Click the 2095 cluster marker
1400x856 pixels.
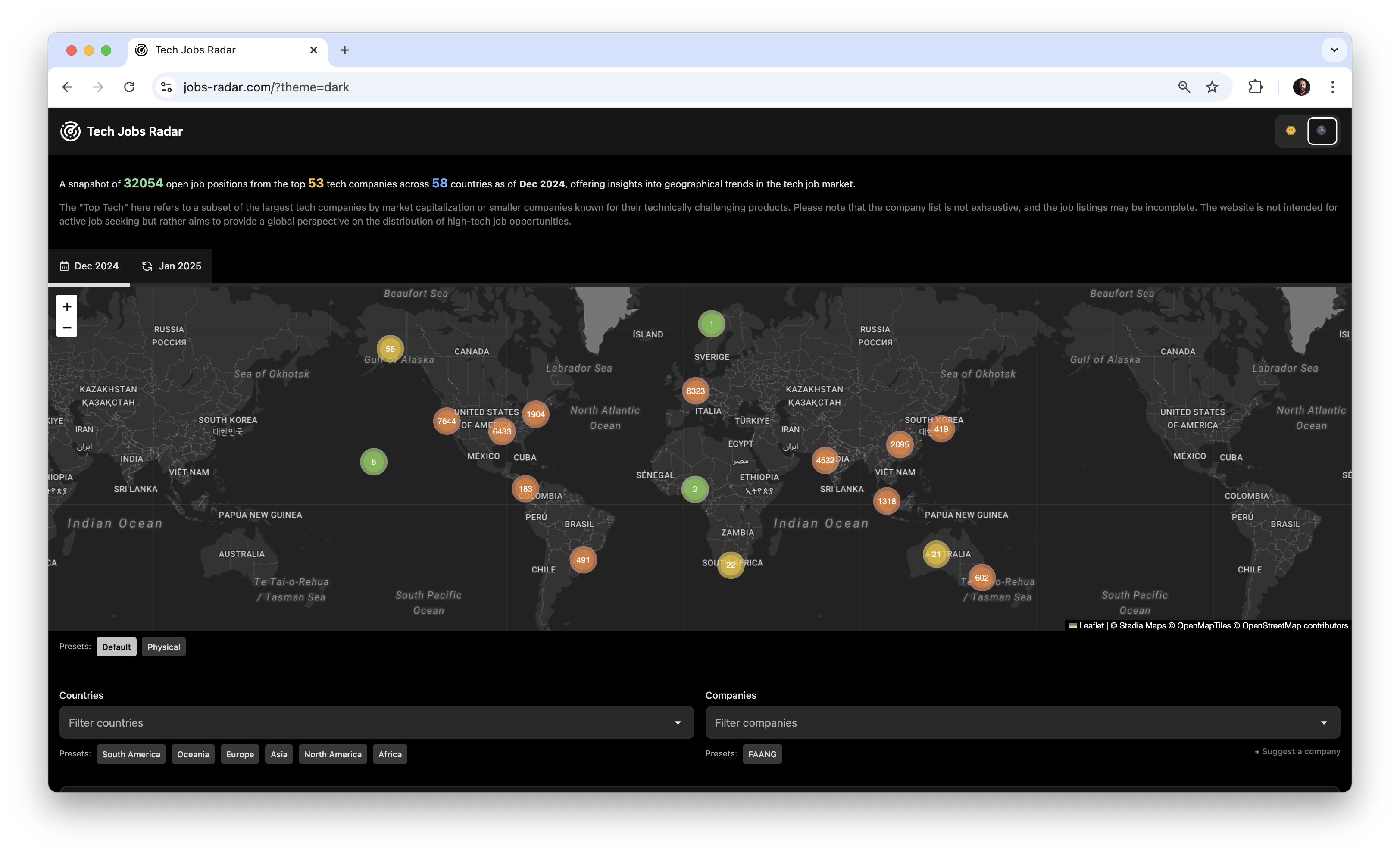click(900, 444)
